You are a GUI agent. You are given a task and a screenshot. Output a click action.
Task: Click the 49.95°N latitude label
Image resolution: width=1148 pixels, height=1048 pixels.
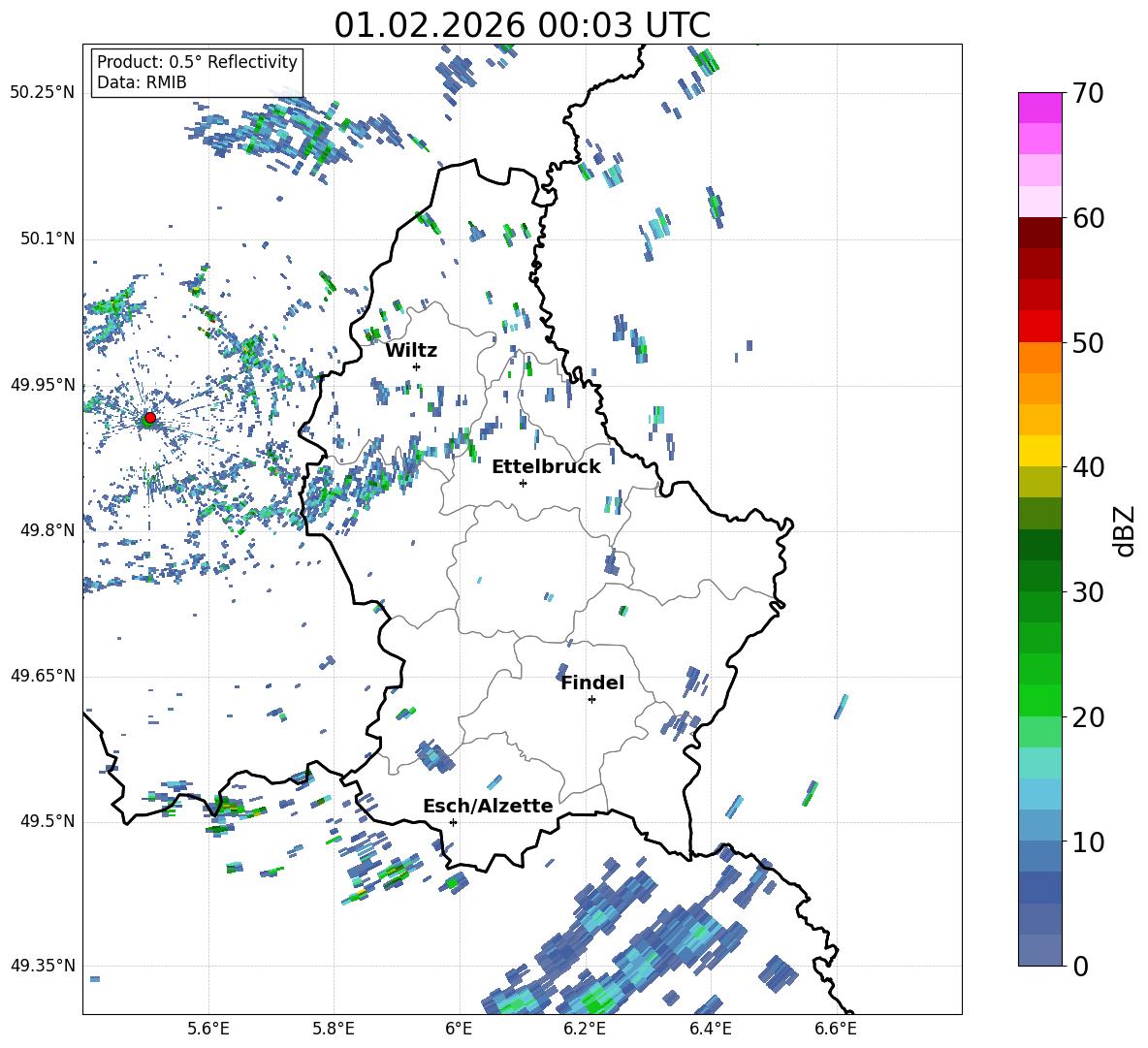coord(43,385)
